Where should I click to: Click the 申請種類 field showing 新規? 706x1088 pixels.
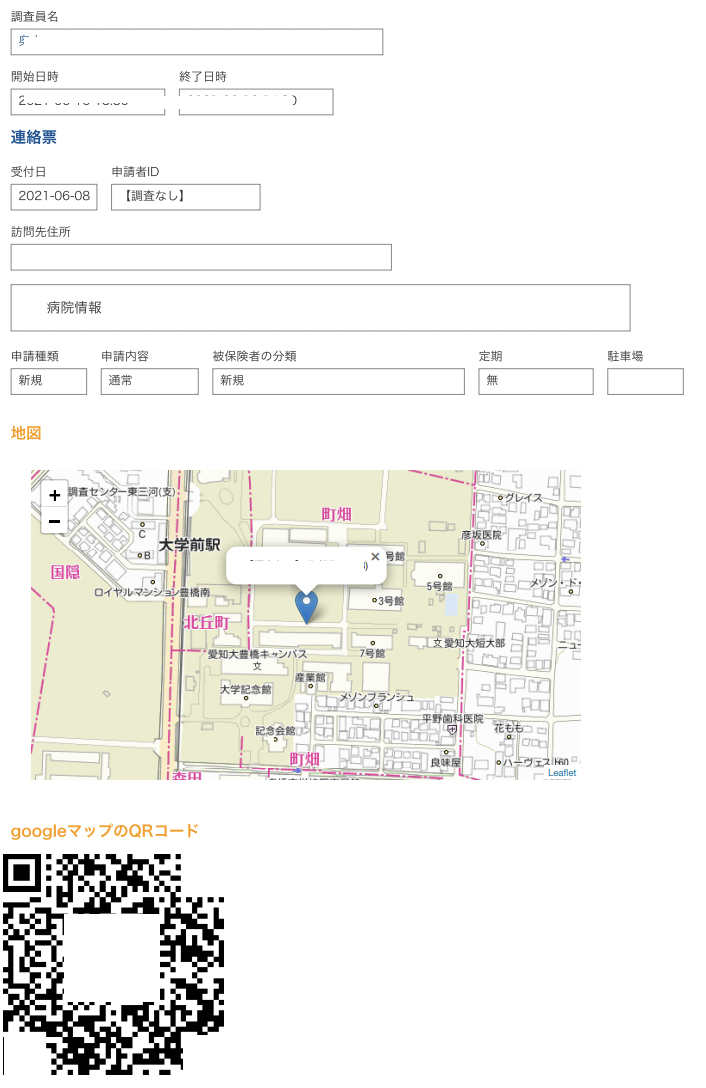pyautogui.click(x=49, y=382)
